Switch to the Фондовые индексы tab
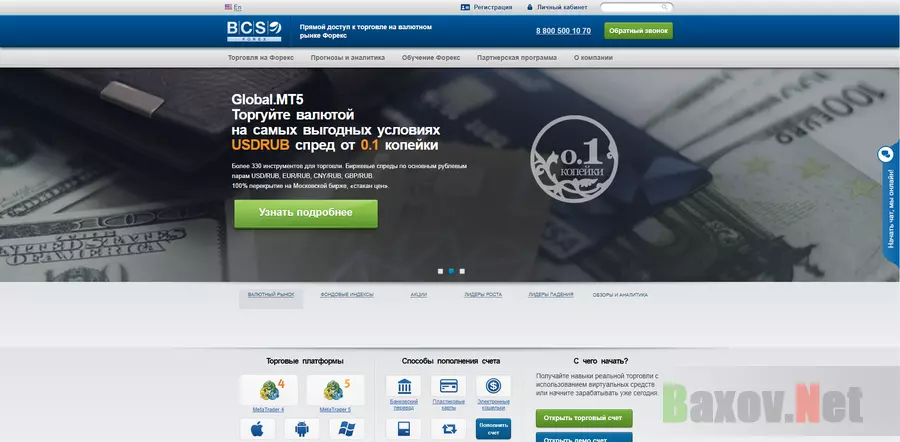The height and width of the screenshot is (442, 900). pos(347,294)
